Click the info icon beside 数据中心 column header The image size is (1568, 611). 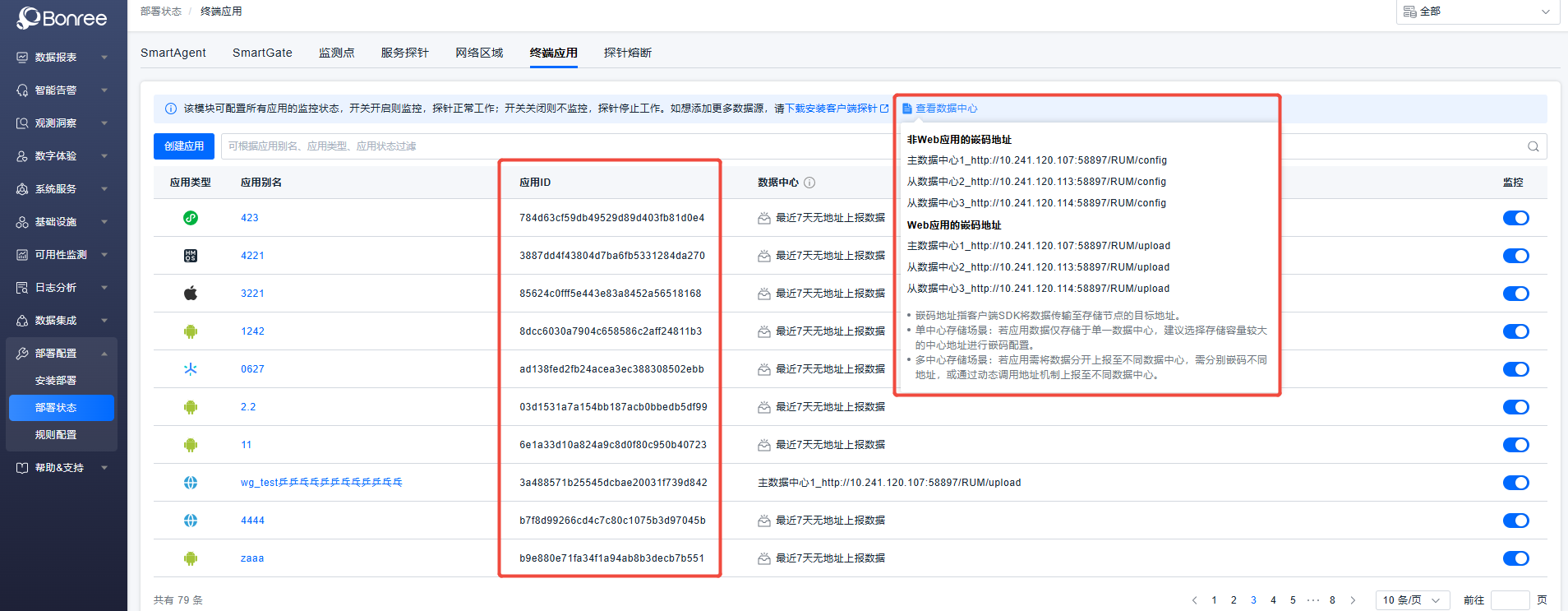tap(809, 183)
